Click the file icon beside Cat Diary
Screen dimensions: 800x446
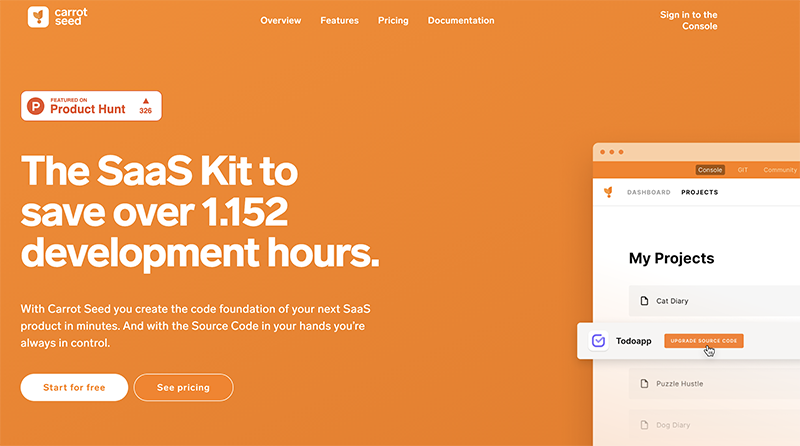(x=644, y=300)
